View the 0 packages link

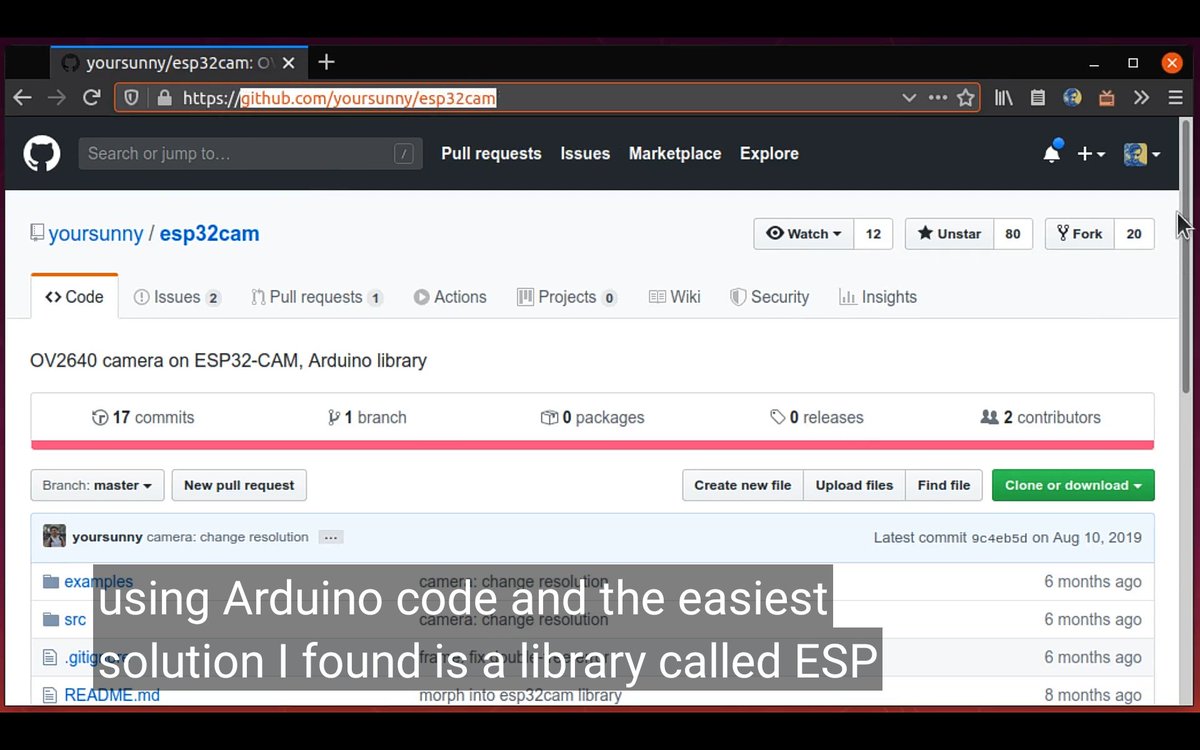(x=593, y=418)
